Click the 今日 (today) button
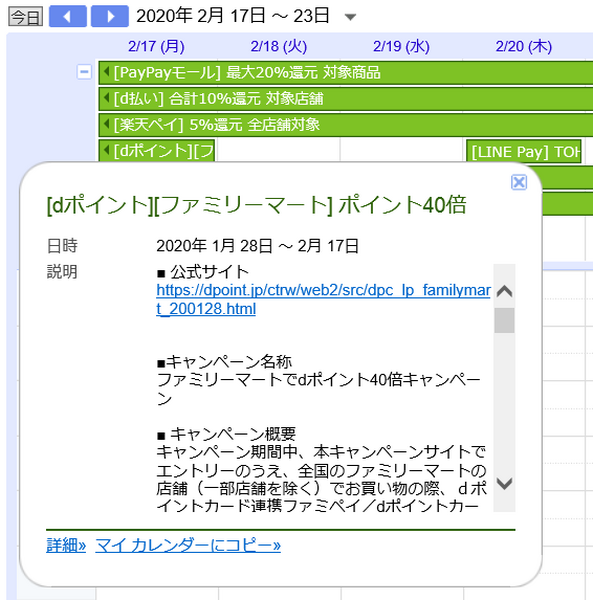This screenshot has width=593, height=600. pyautogui.click(x=26, y=16)
